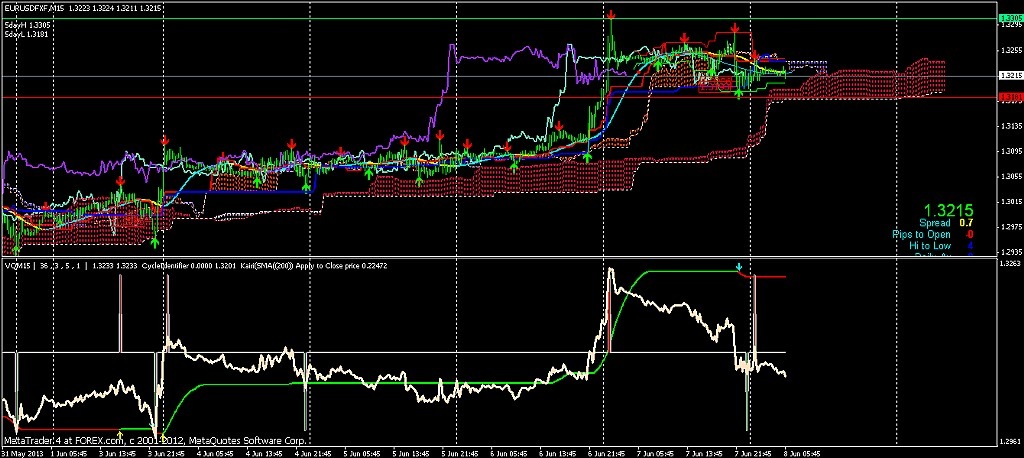Click the 5 Jun 21:45 time axis label
This screenshot has height=458, width=1024.
pyautogui.click(x=461, y=453)
